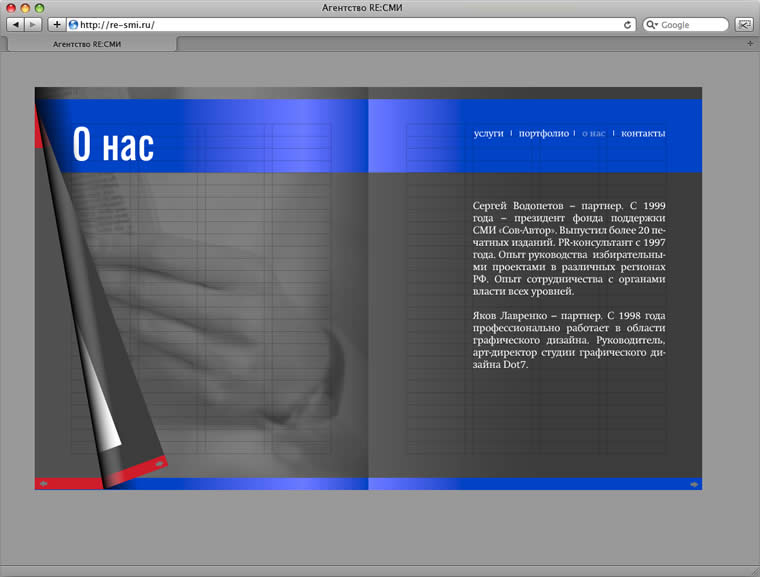Click the address bar showing http://re-smi.ru/
The image size is (760, 577).
click(x=340, y=24)
